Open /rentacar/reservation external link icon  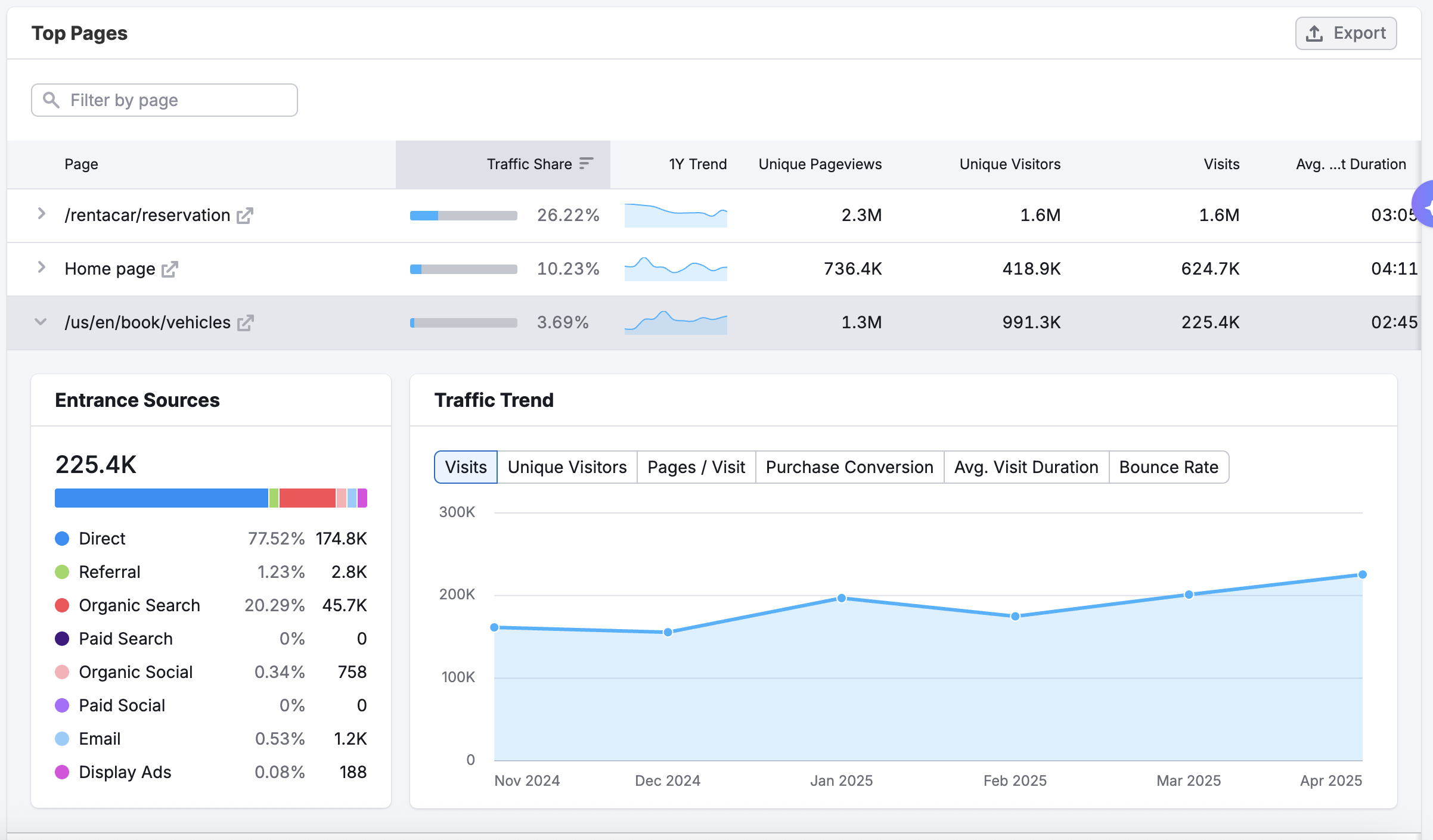[x=244, y=216]
